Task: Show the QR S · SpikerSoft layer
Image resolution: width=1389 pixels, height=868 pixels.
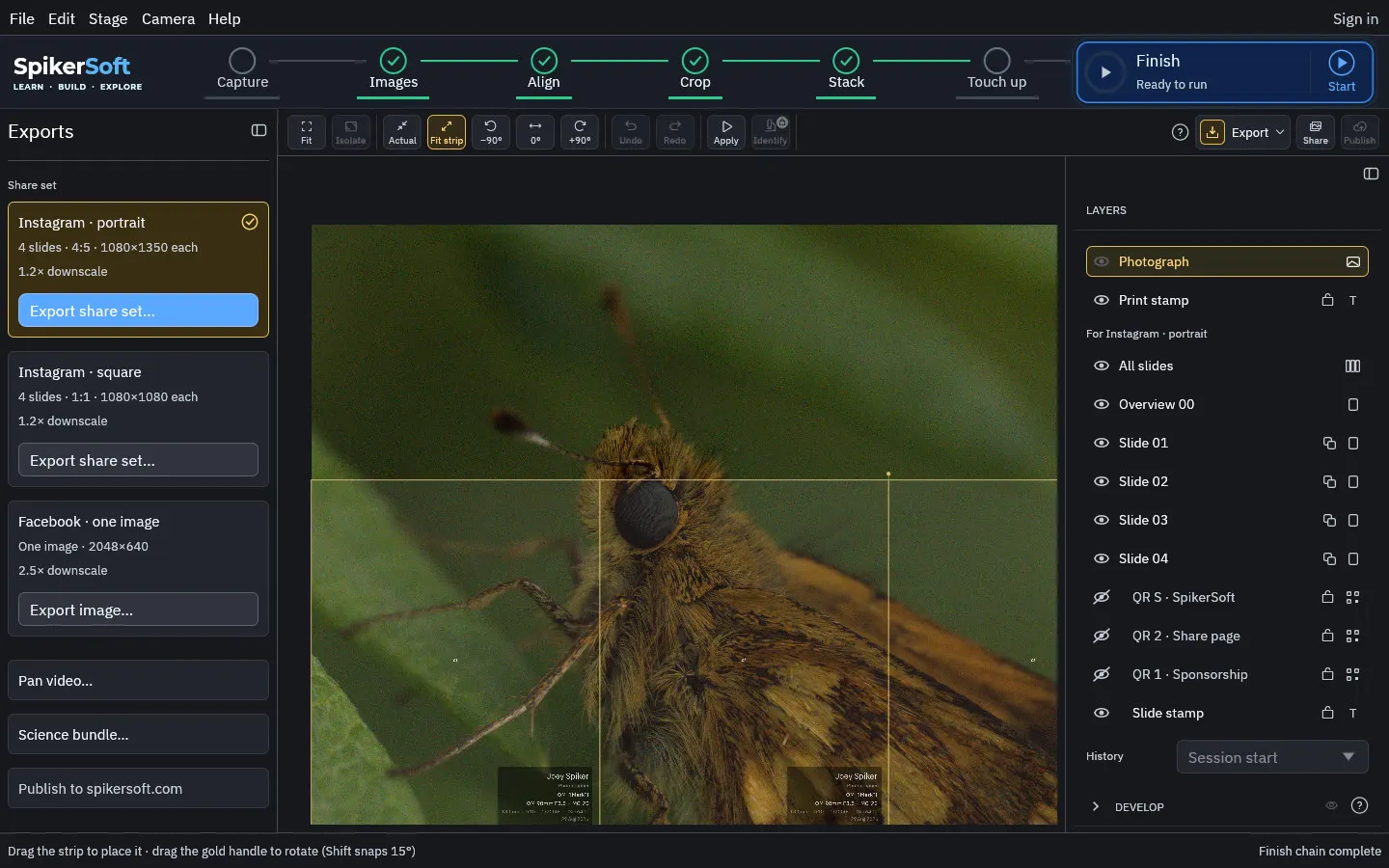Action: pyautogui.click(x=1102, y=597)
